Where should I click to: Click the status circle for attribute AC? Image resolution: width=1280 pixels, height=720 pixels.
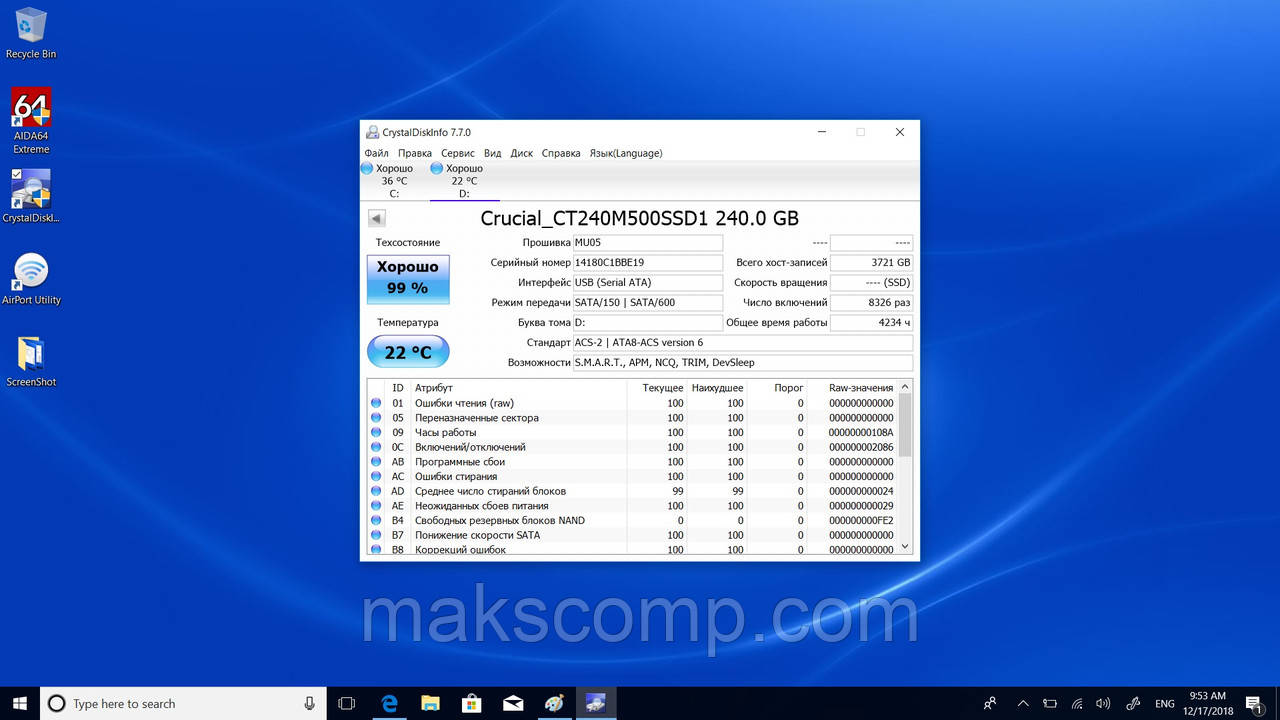point(376,477)
